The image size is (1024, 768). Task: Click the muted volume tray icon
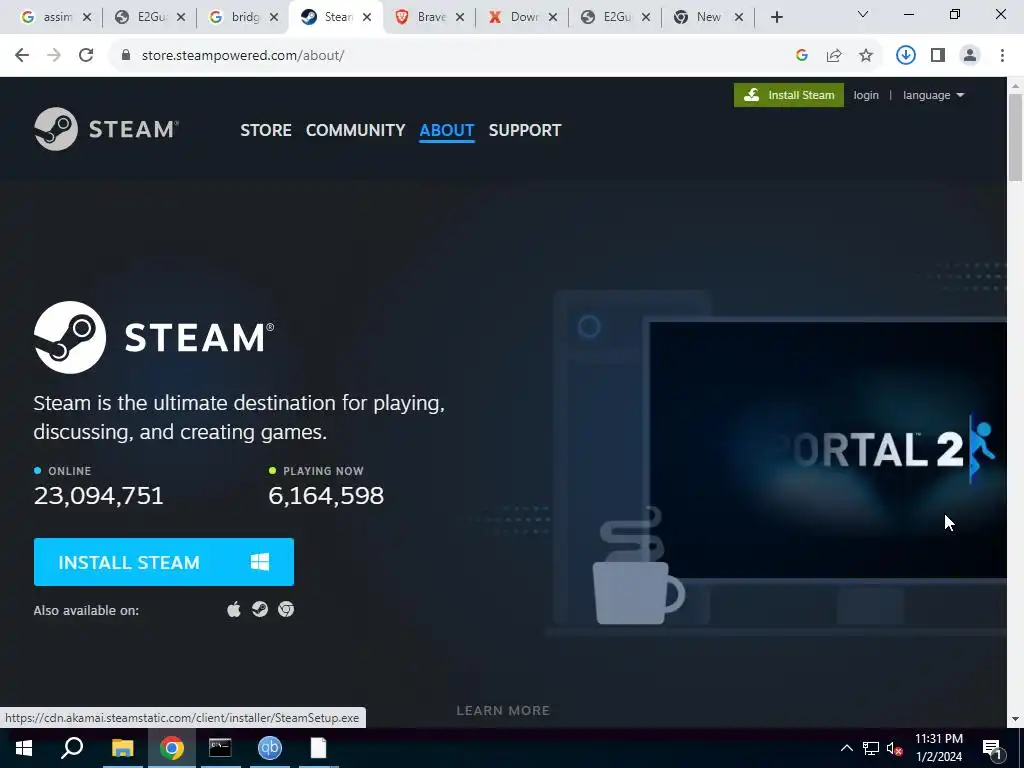click(x=895, y=748)
